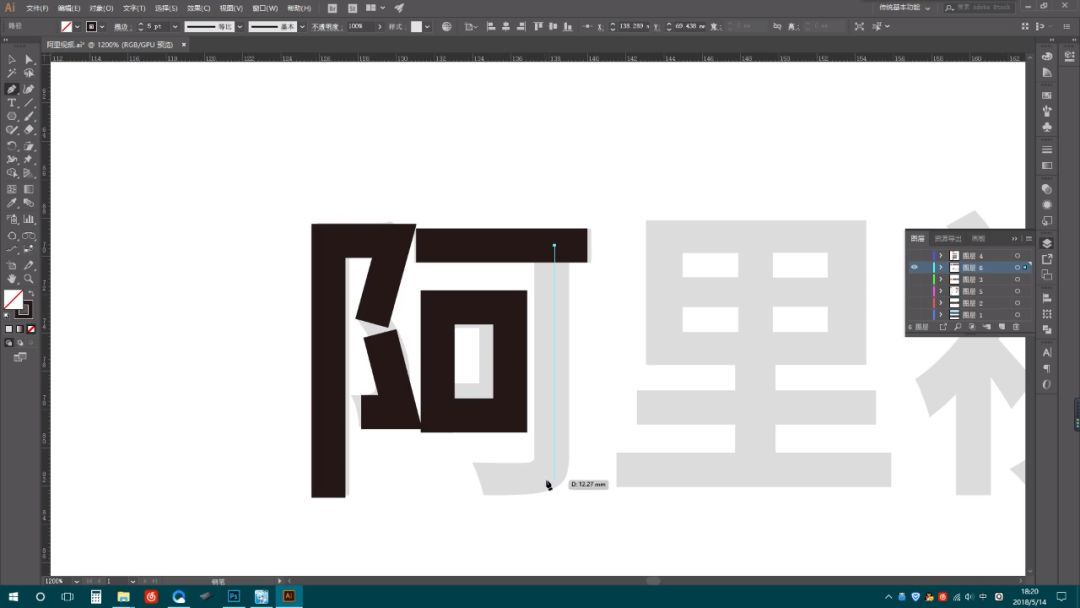Toggle visibility of 图层 3

tap(914, 279)
